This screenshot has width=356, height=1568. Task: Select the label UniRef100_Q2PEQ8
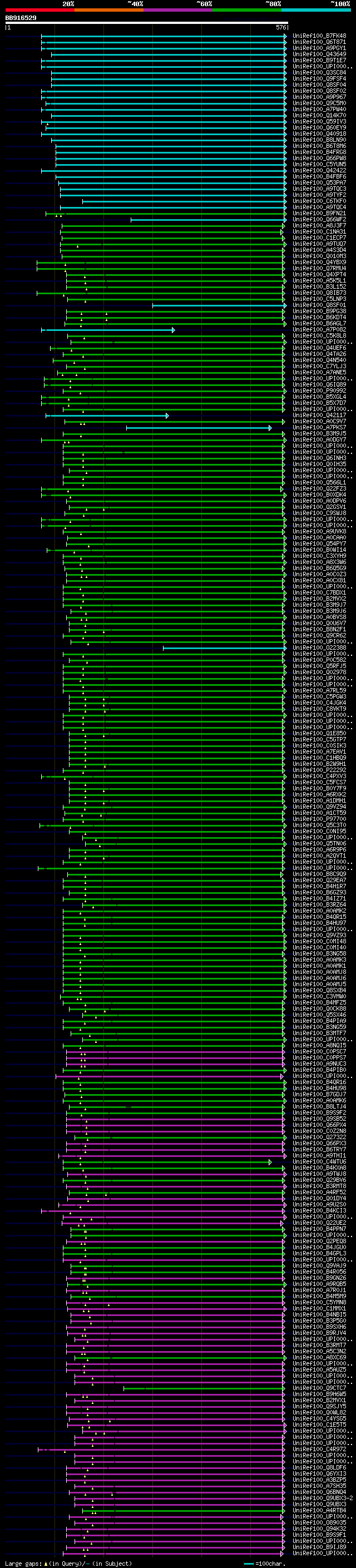pos(319,1241)
